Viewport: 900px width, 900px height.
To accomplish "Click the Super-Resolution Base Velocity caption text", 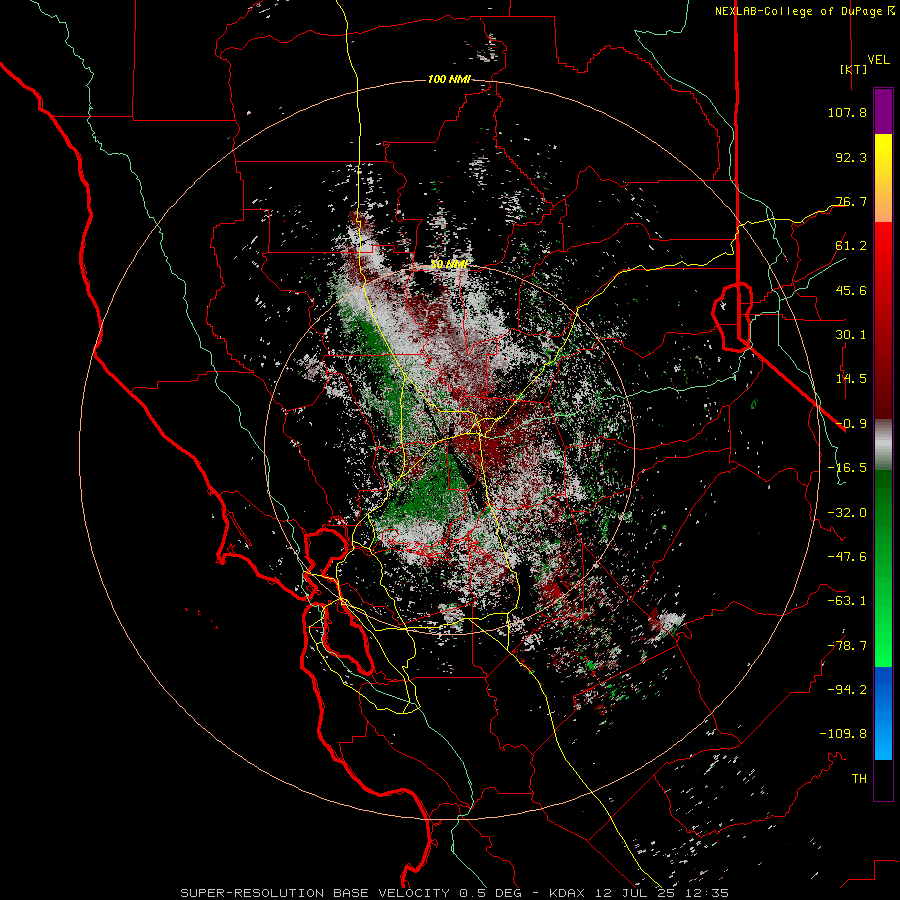I will 455,893.
